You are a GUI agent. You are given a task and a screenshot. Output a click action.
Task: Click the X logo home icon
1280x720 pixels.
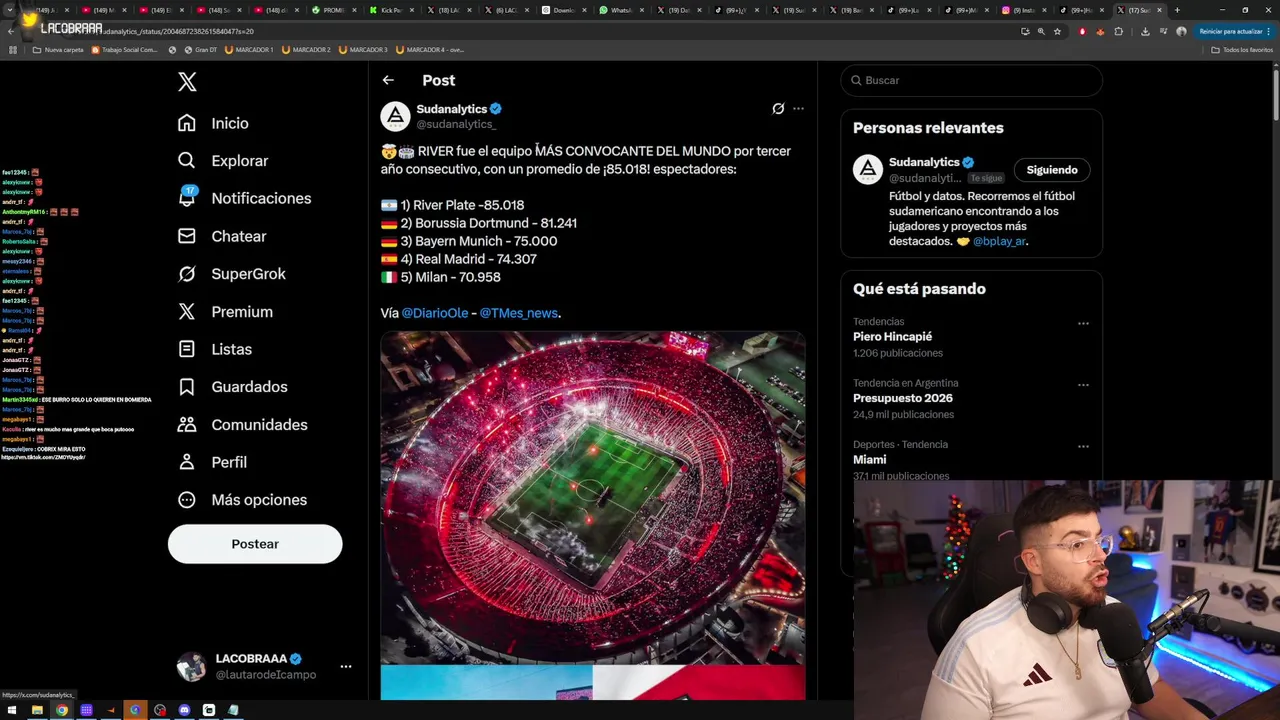pyautogui.click(x=187, y=82)
